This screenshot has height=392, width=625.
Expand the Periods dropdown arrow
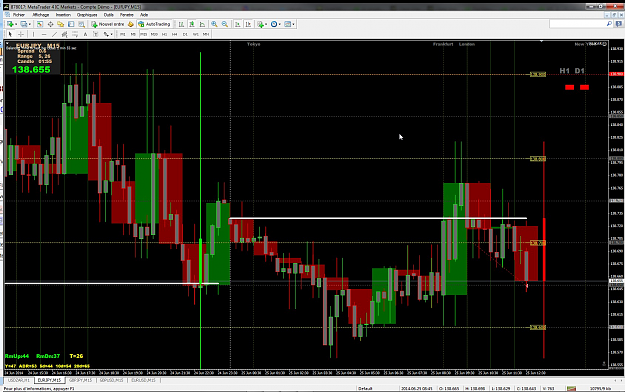click(279, 24)
